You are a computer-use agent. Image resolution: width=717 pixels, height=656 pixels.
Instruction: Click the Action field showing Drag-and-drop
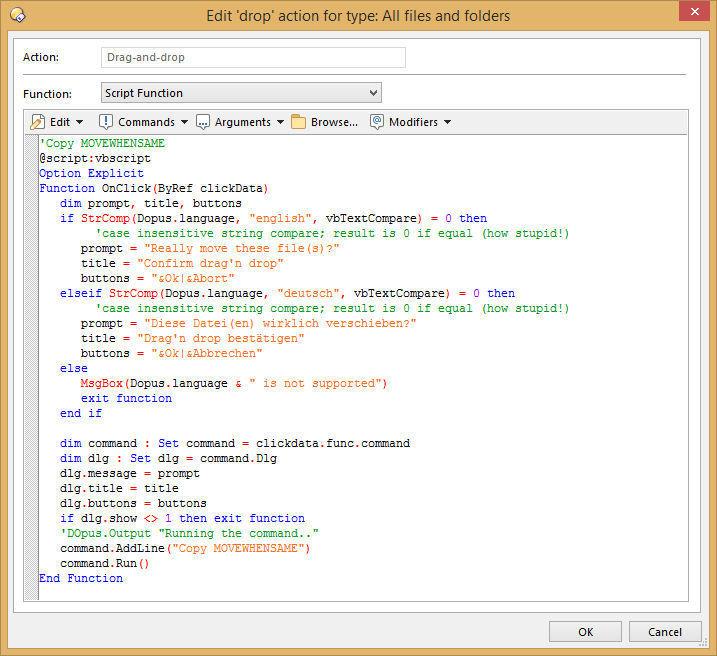point(253,57)
